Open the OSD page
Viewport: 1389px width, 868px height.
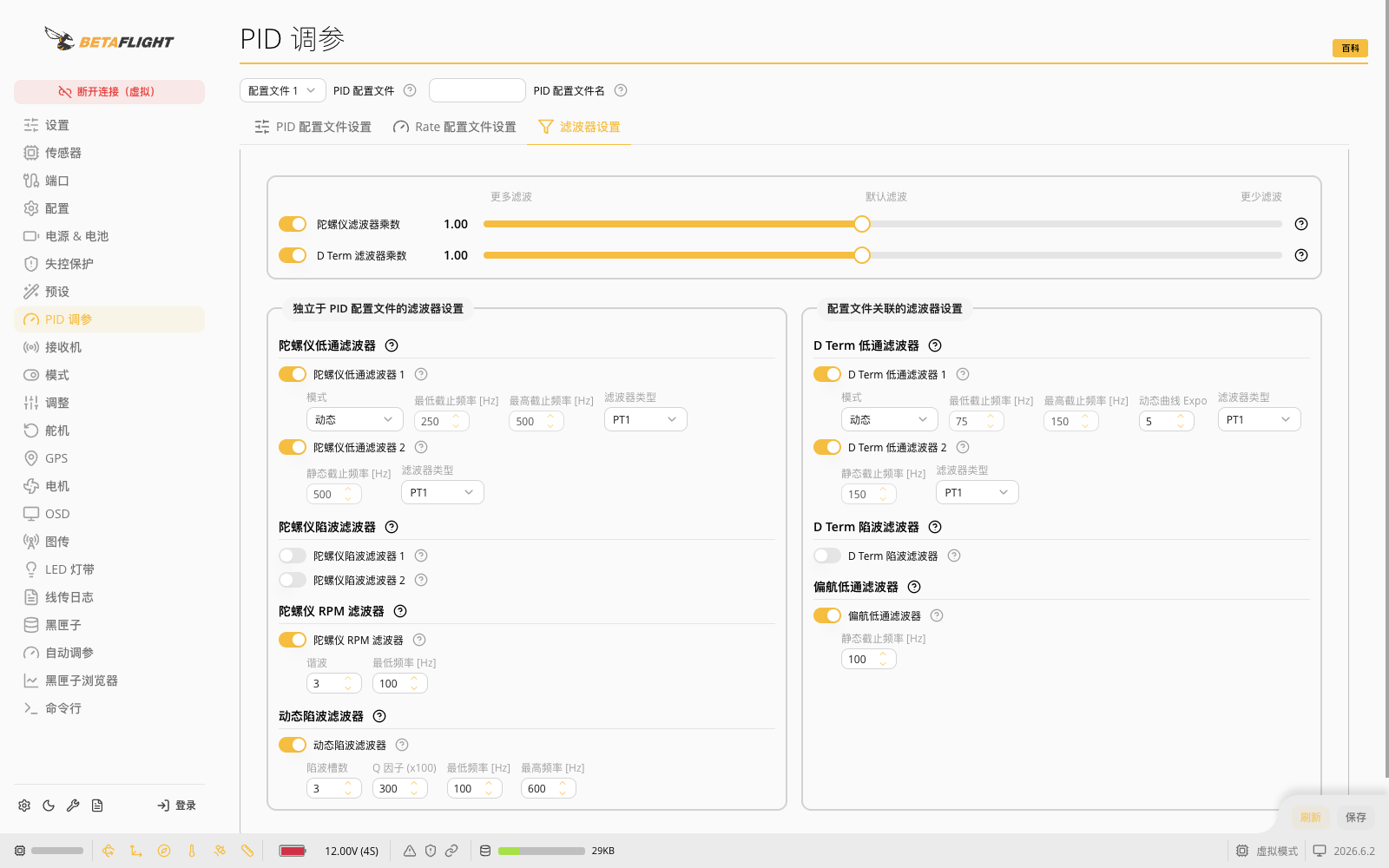pos(109,514)
